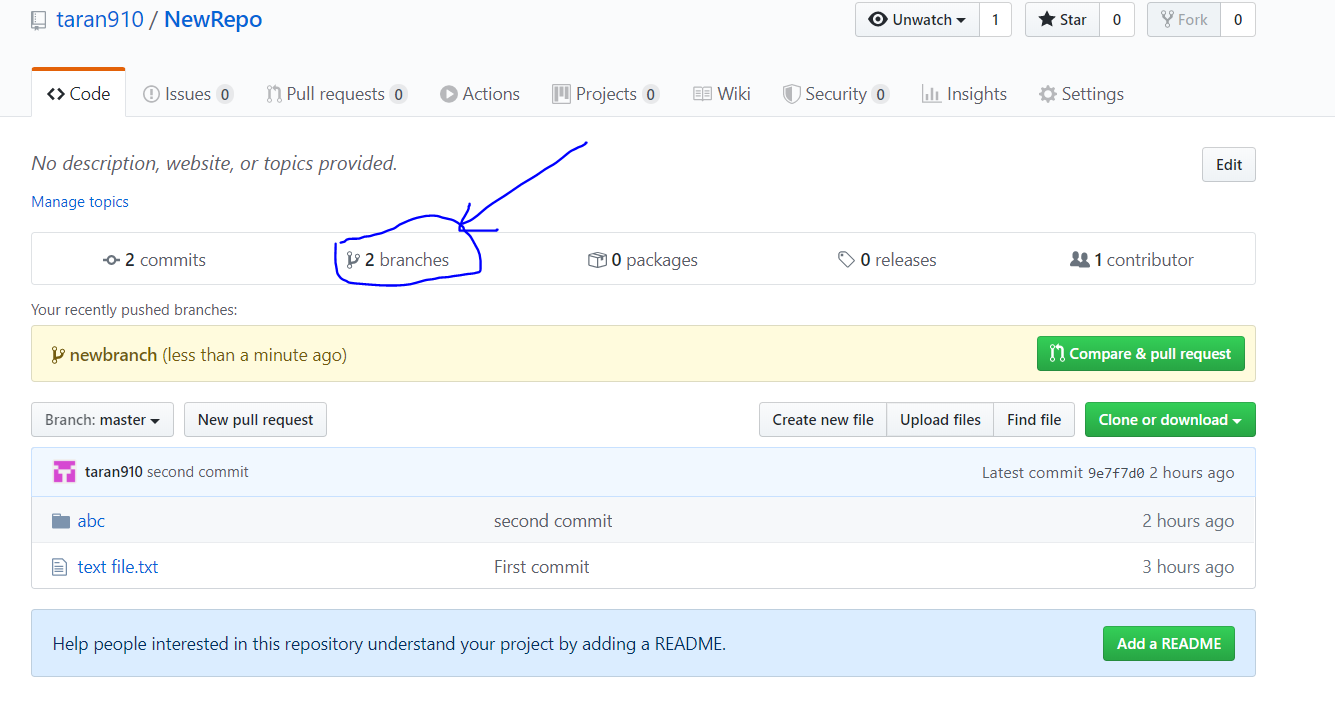Click the taran910 pink avatar thumbnail
1335x724 pixels.
click(65, 472)
